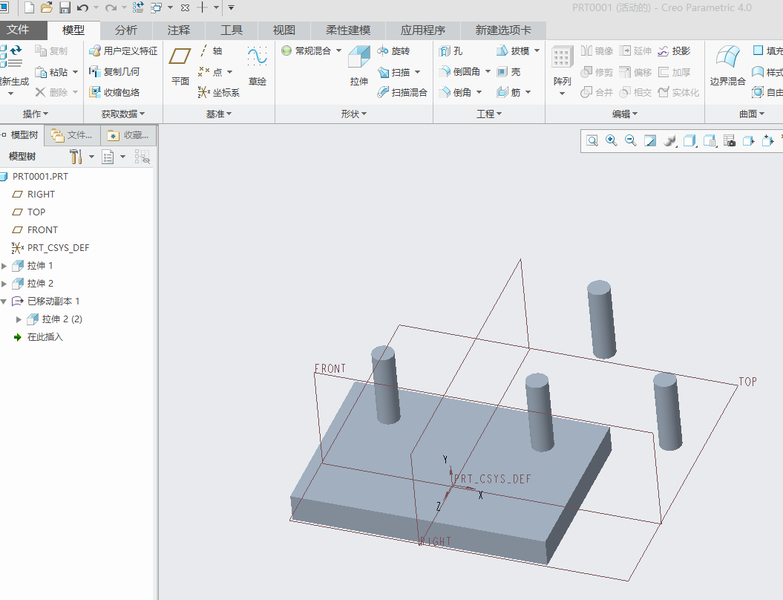This screenshot has width=783, height=600.
Task: Click the Rib (筋) tool
Action: pos(509,92)
